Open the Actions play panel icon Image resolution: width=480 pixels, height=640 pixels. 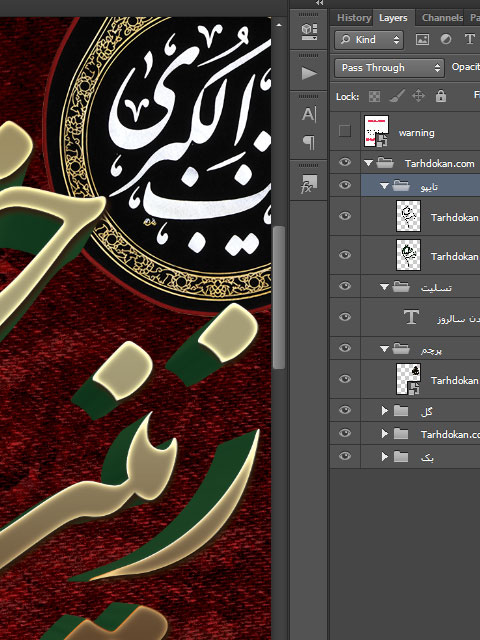click(309, 73)
